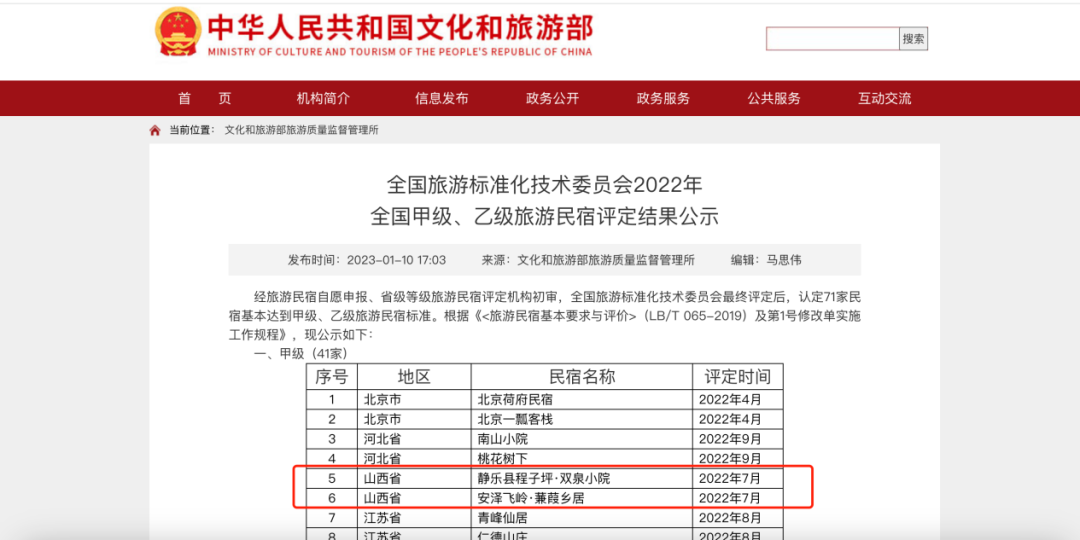Click the home icon beside 当前位置

click(x=155, y=130)
